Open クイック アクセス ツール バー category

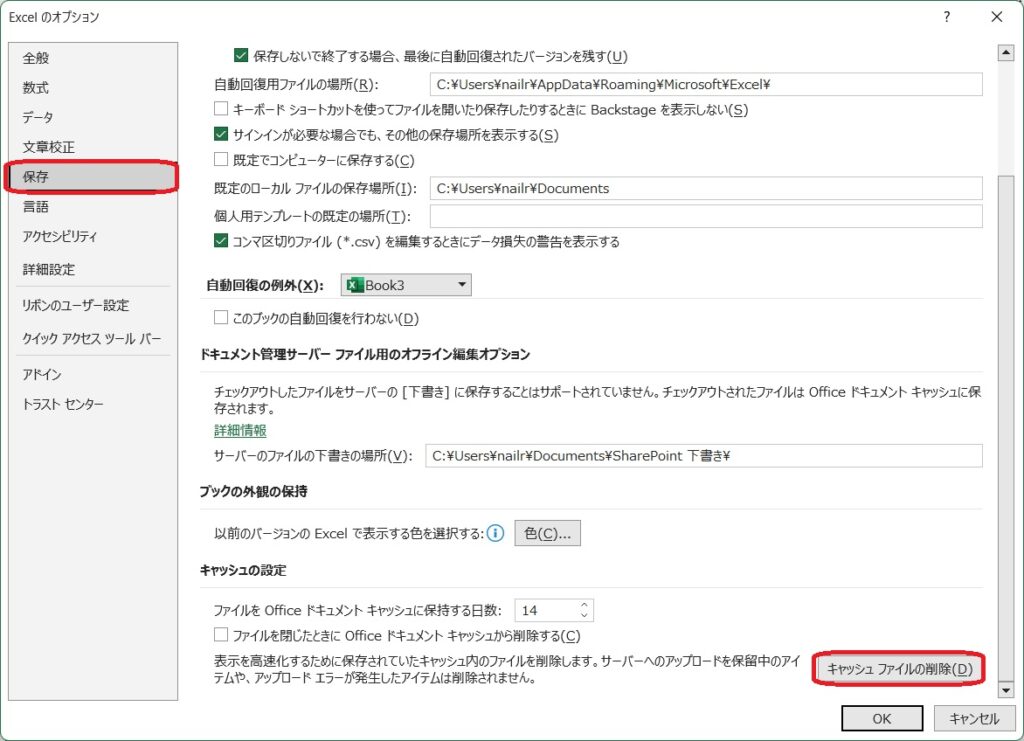point(91,338)
